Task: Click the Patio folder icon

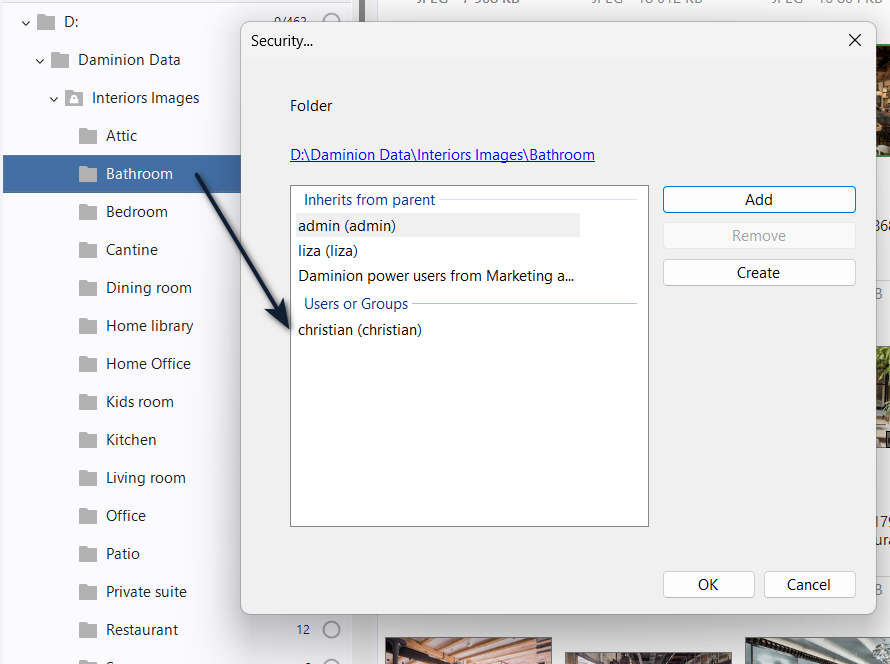Action: [88, 554]
